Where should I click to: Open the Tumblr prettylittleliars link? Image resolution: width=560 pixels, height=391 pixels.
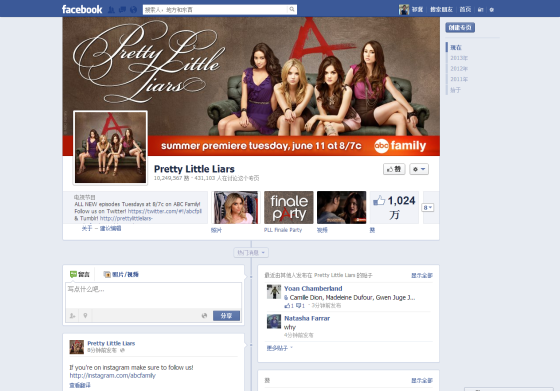(x=126, y=218)
